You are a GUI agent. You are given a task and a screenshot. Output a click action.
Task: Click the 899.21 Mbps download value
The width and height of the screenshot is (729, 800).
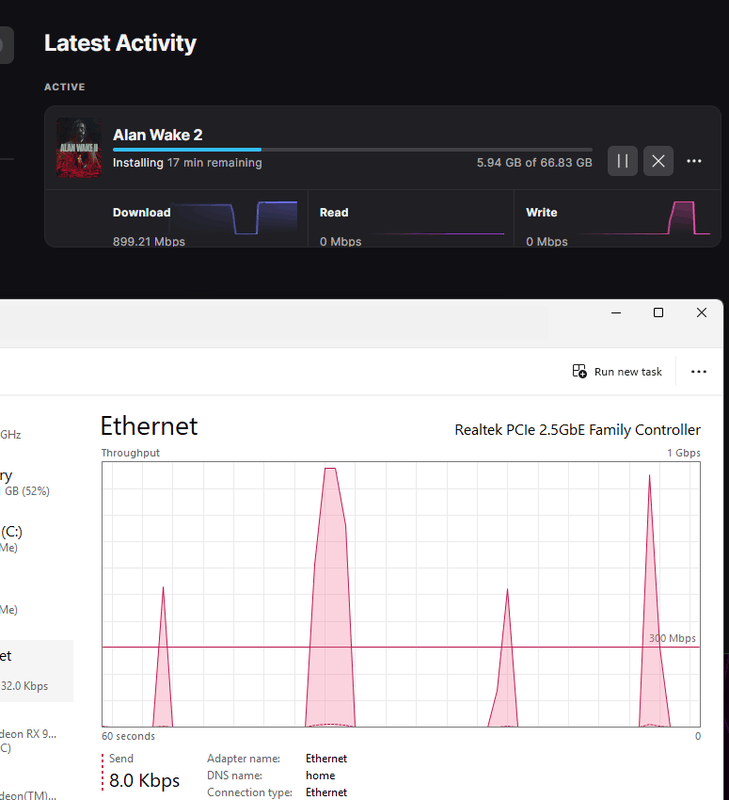pos(149,241)
